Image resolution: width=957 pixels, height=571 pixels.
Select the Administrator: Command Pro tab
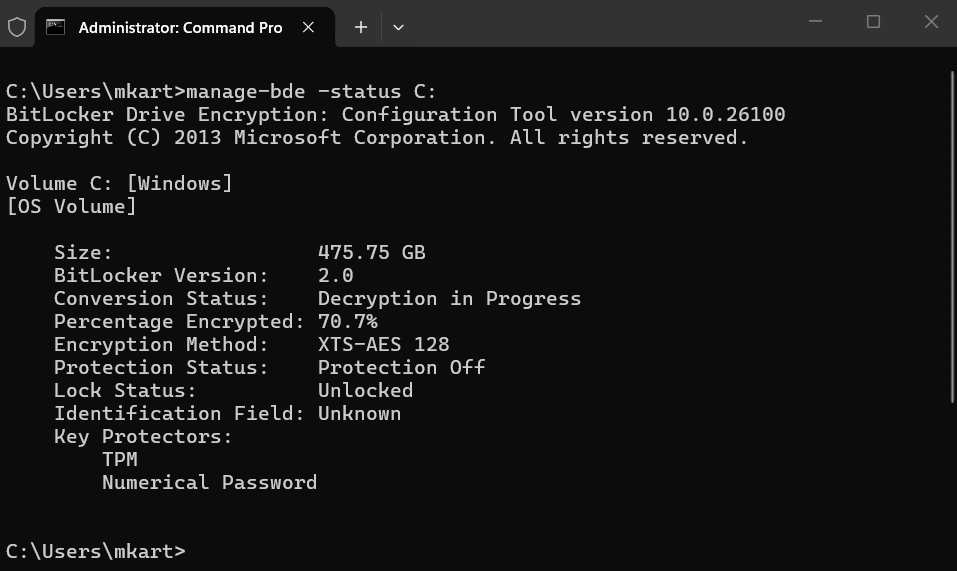click(180, 27)
